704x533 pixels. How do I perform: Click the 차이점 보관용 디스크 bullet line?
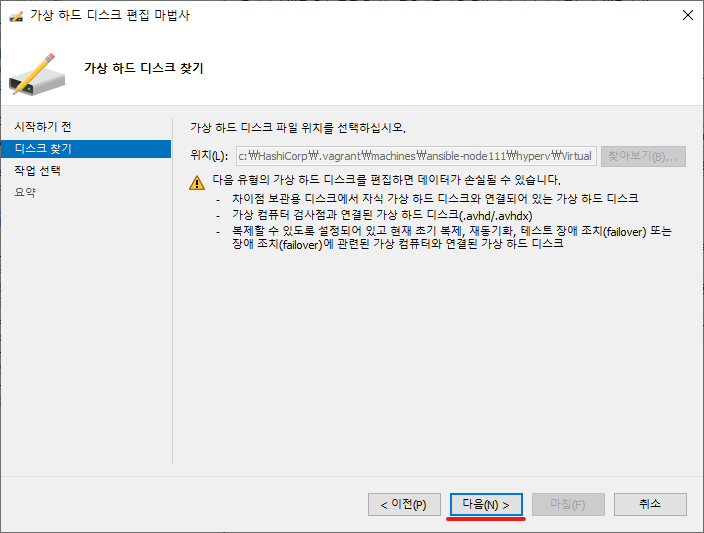(x=435, y=198)
